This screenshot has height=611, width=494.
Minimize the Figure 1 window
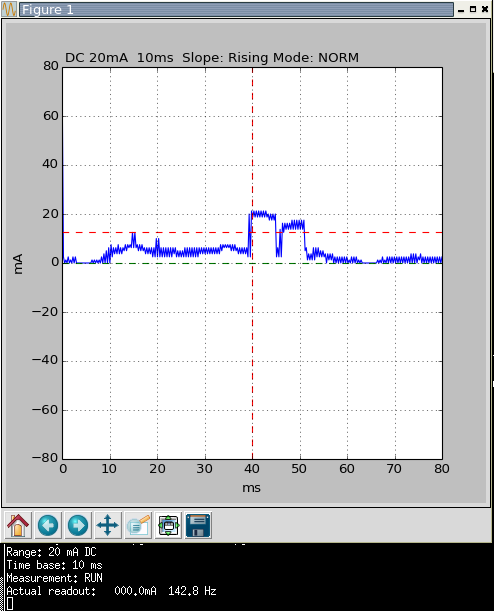(x=461, y=9)
